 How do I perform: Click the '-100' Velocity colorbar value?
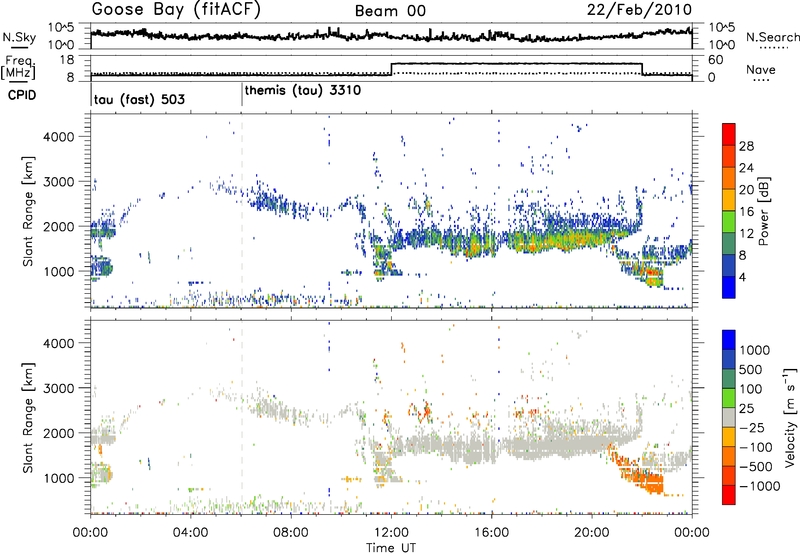[x=756, y=447]
